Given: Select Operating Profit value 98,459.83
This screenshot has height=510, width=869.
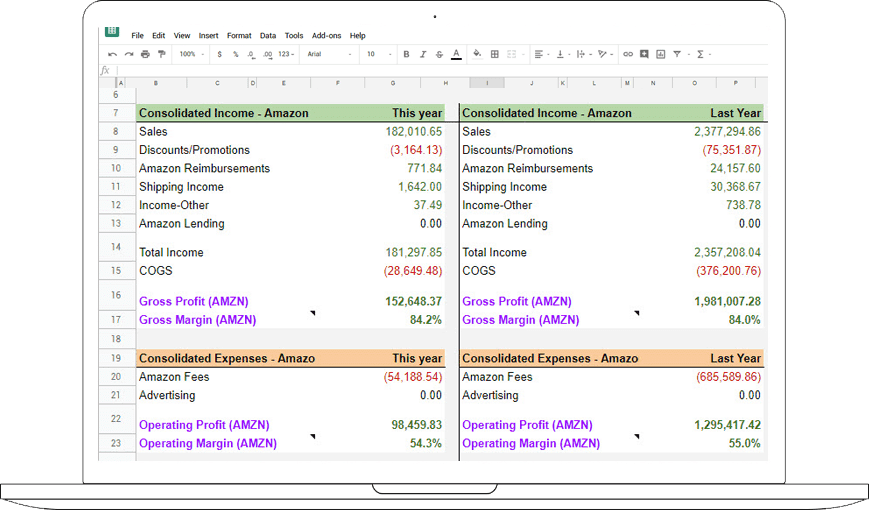Looking at the screenshot, I should (x=416, y=425).
